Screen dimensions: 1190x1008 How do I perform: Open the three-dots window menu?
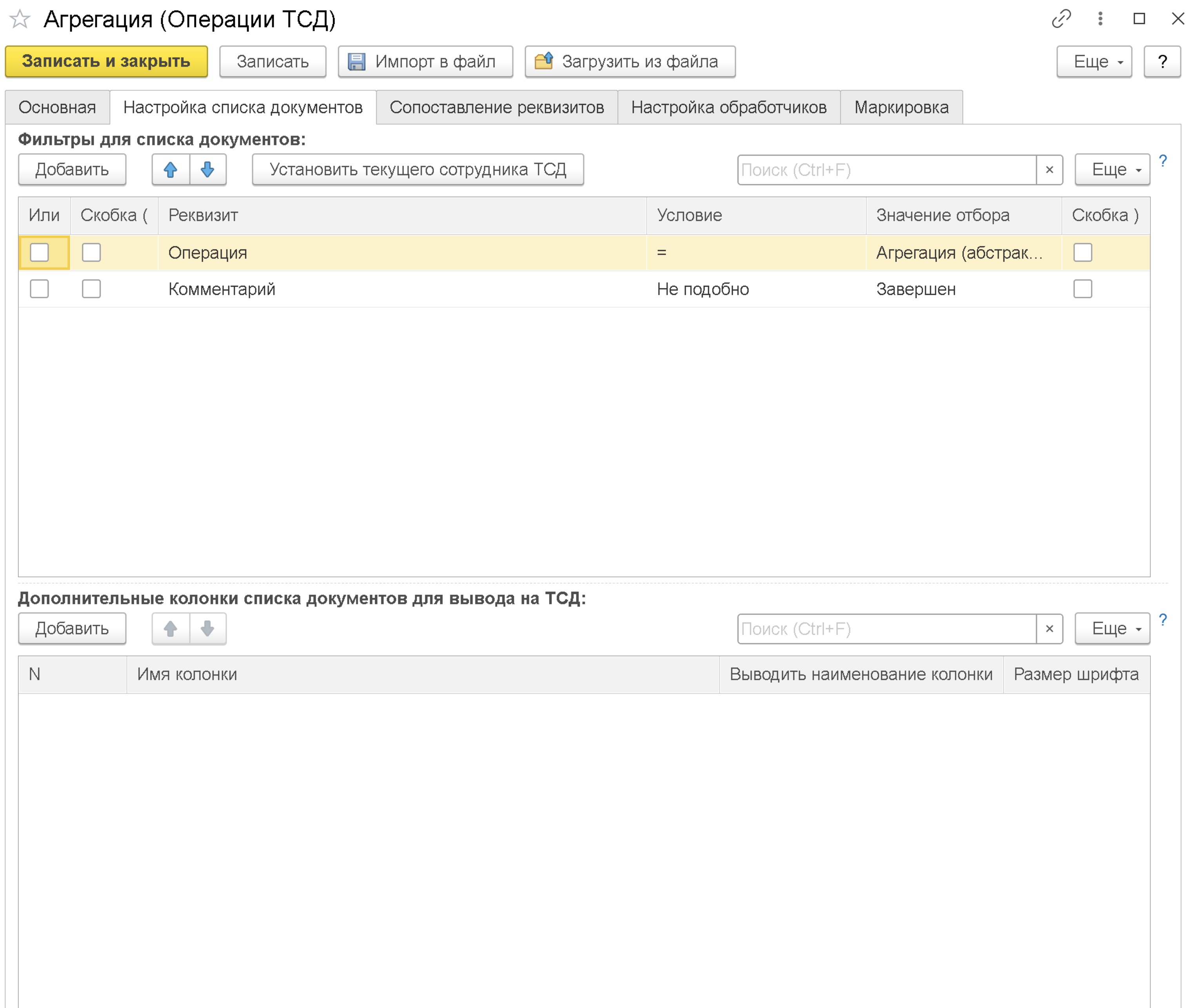pos(1100,19)
